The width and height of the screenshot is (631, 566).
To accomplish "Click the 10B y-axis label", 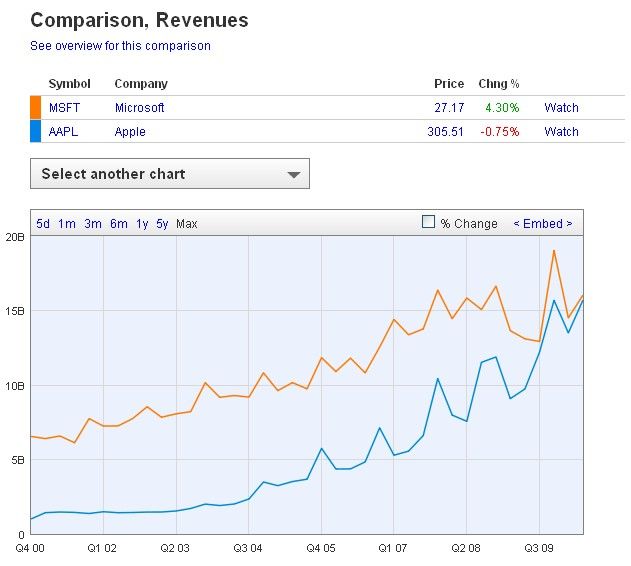I will [x=15, y=386].
